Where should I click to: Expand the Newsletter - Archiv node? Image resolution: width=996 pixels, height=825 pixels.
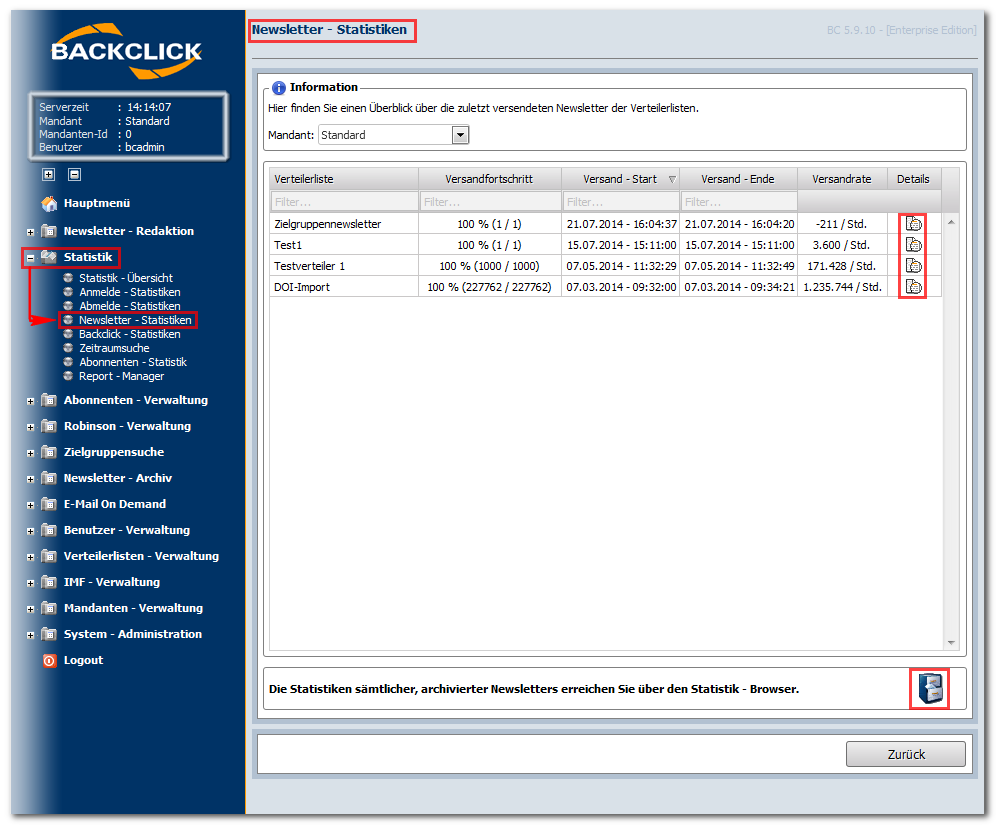pos(30,479)
